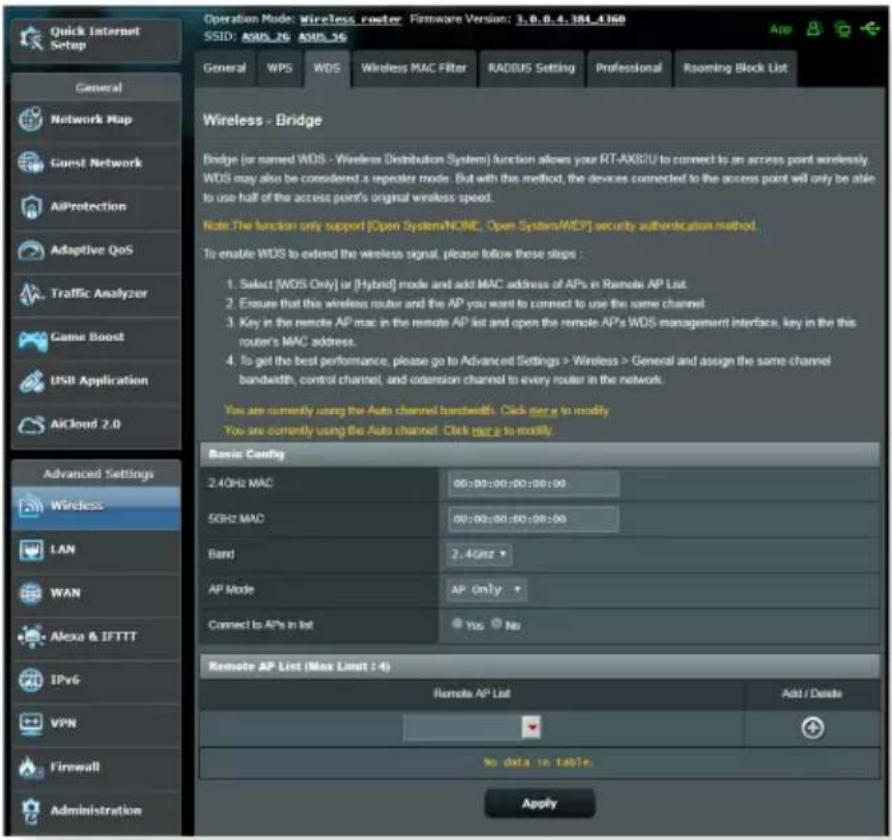This screenshot has height=840, width=892.
Task: Click the network copy icon in header
Action: click(842, 28)
